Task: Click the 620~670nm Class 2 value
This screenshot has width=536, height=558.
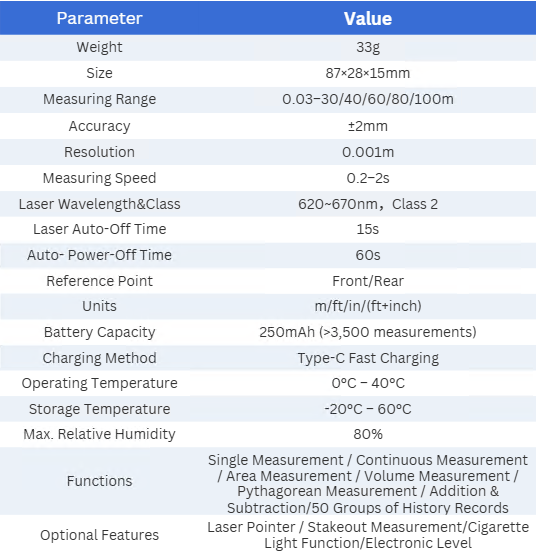Action: pos(368,204)
